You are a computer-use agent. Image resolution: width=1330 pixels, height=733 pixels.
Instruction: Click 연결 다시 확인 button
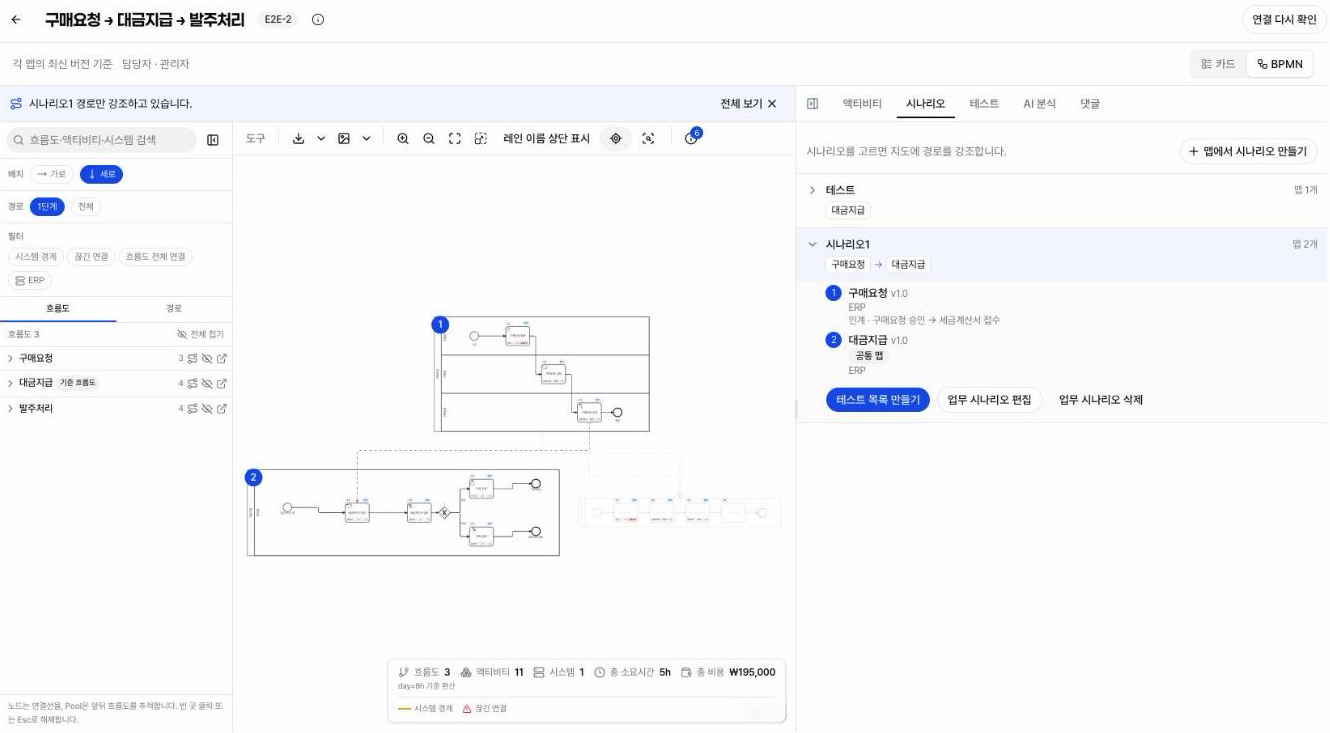click(1285, 20)
